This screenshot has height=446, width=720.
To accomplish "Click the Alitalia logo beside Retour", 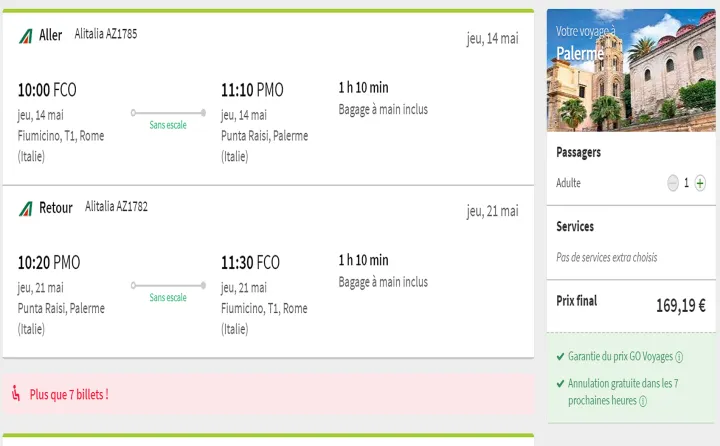I will point(26,209).
